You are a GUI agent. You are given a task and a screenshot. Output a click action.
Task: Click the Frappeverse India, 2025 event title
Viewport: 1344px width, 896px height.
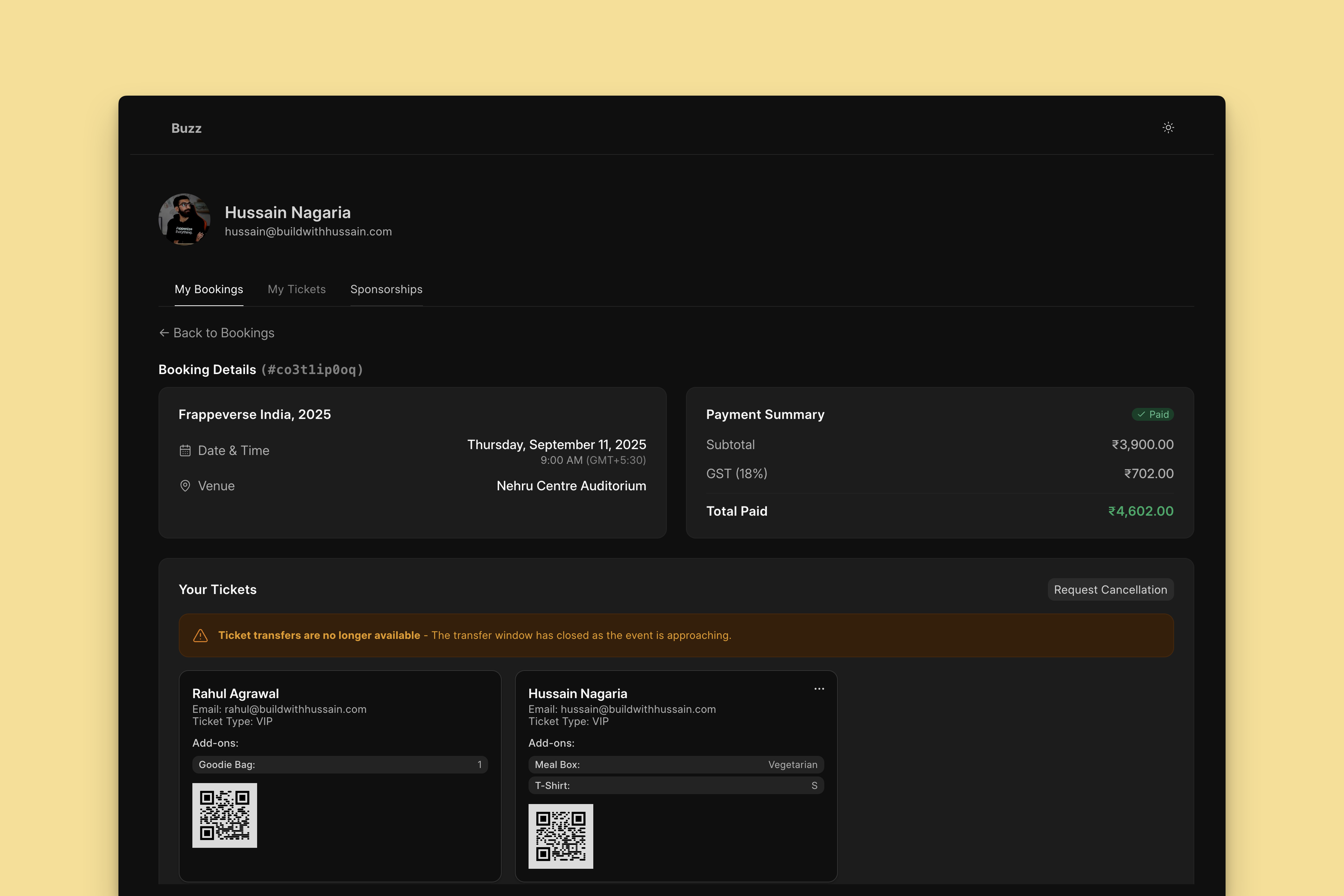(255, 414)
